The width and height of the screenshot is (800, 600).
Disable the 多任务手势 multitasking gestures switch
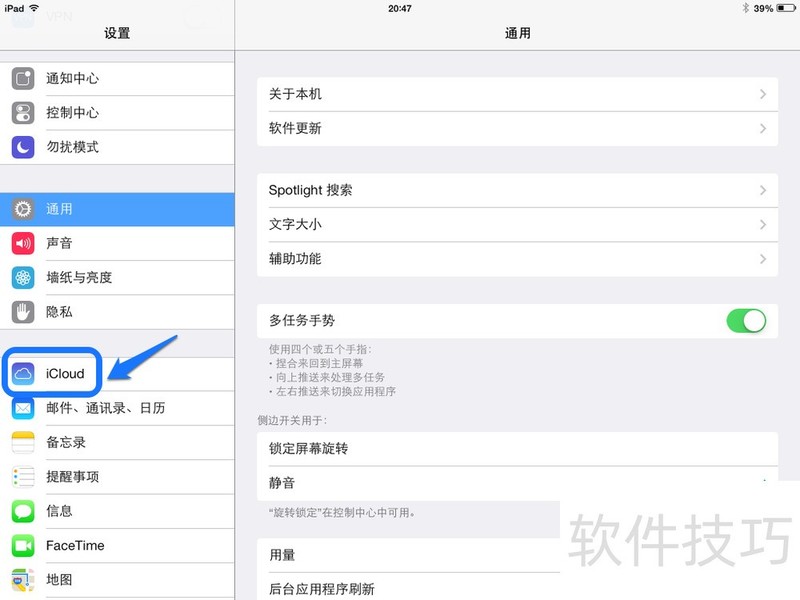[746, 320]
